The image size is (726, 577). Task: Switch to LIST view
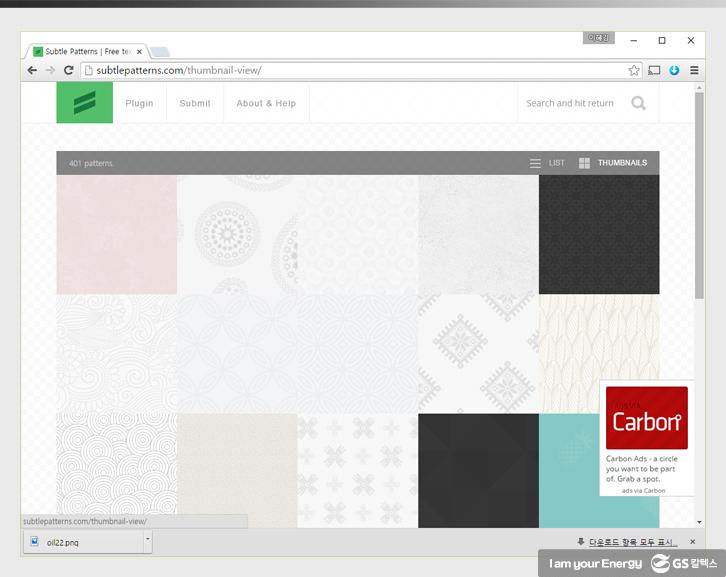tap(547, 163)
